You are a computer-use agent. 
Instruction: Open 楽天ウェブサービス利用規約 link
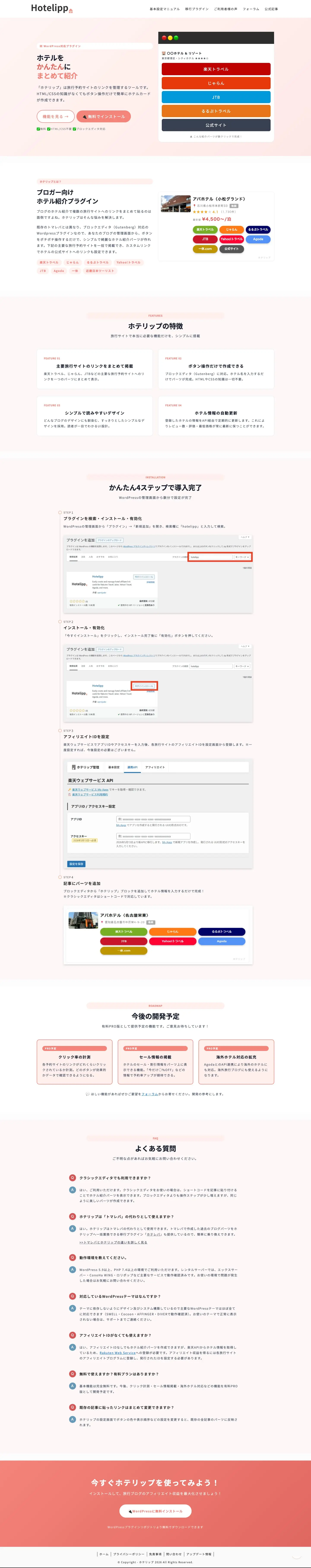click(90, 794)
